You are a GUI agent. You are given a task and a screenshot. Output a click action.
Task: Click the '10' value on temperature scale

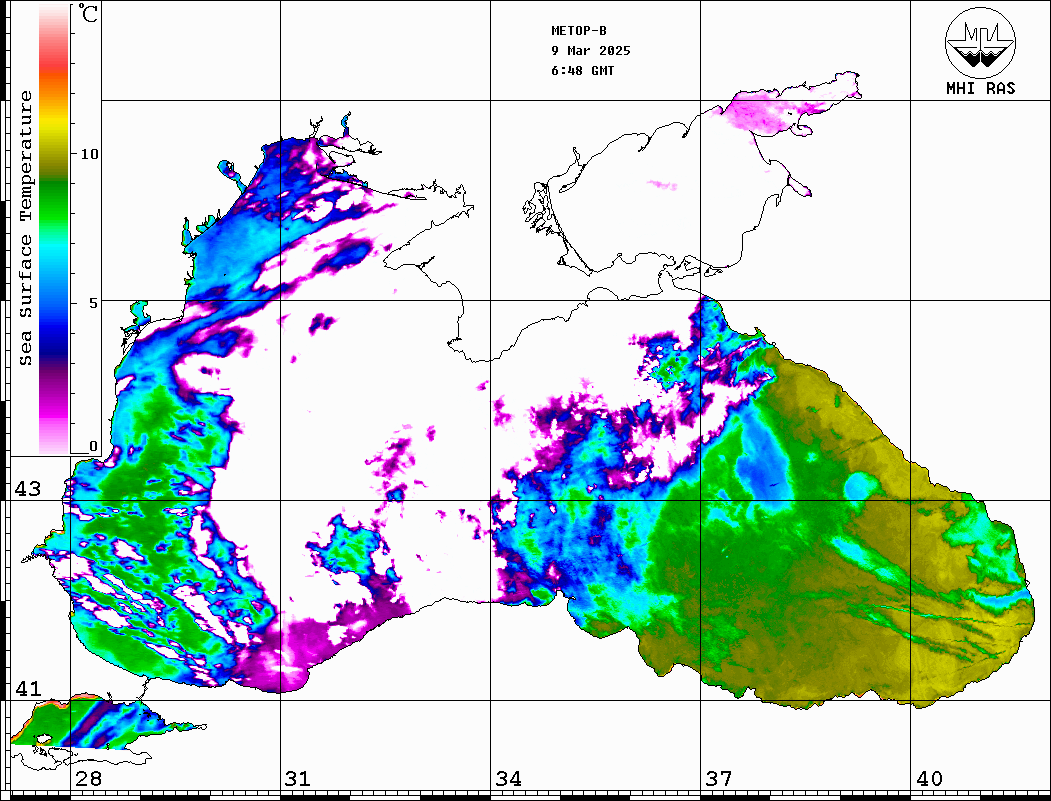[89, 154]
